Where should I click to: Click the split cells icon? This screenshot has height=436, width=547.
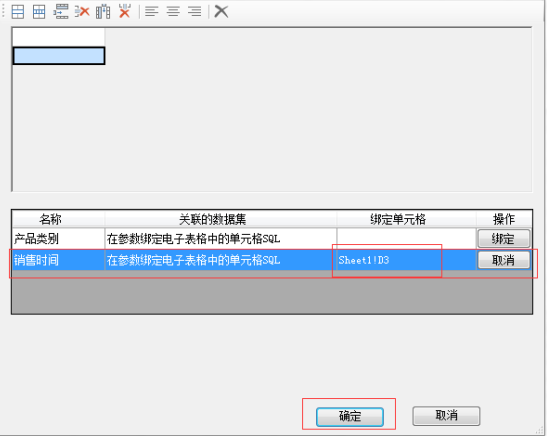click(39, 12)
